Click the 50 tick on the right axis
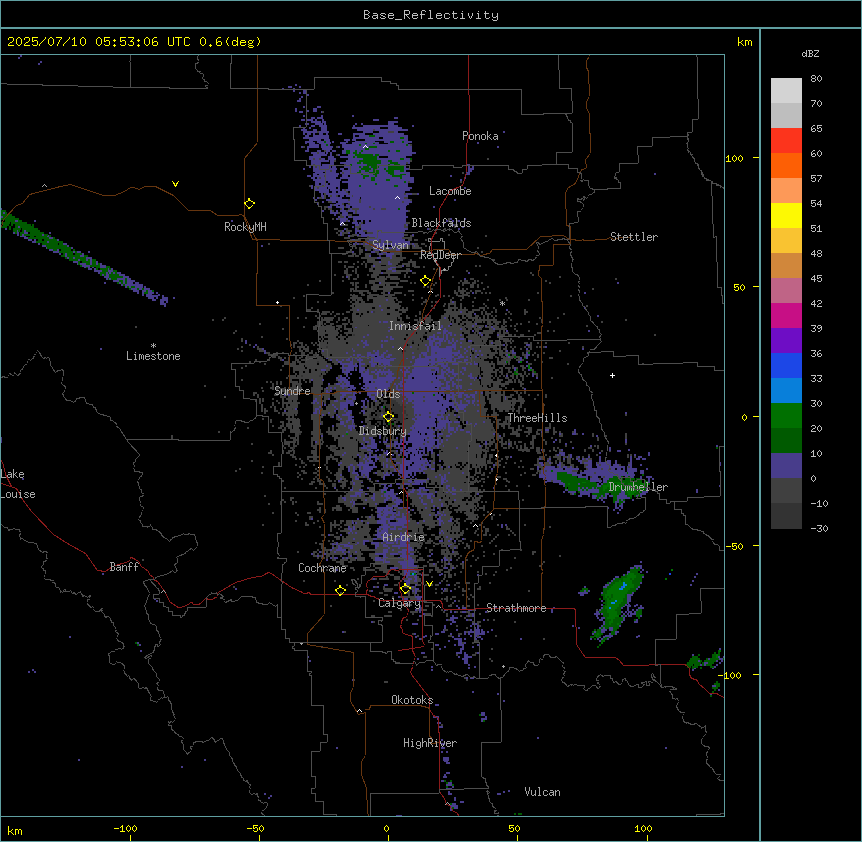This screenshot has height=842, width=862. click(739, 287)
